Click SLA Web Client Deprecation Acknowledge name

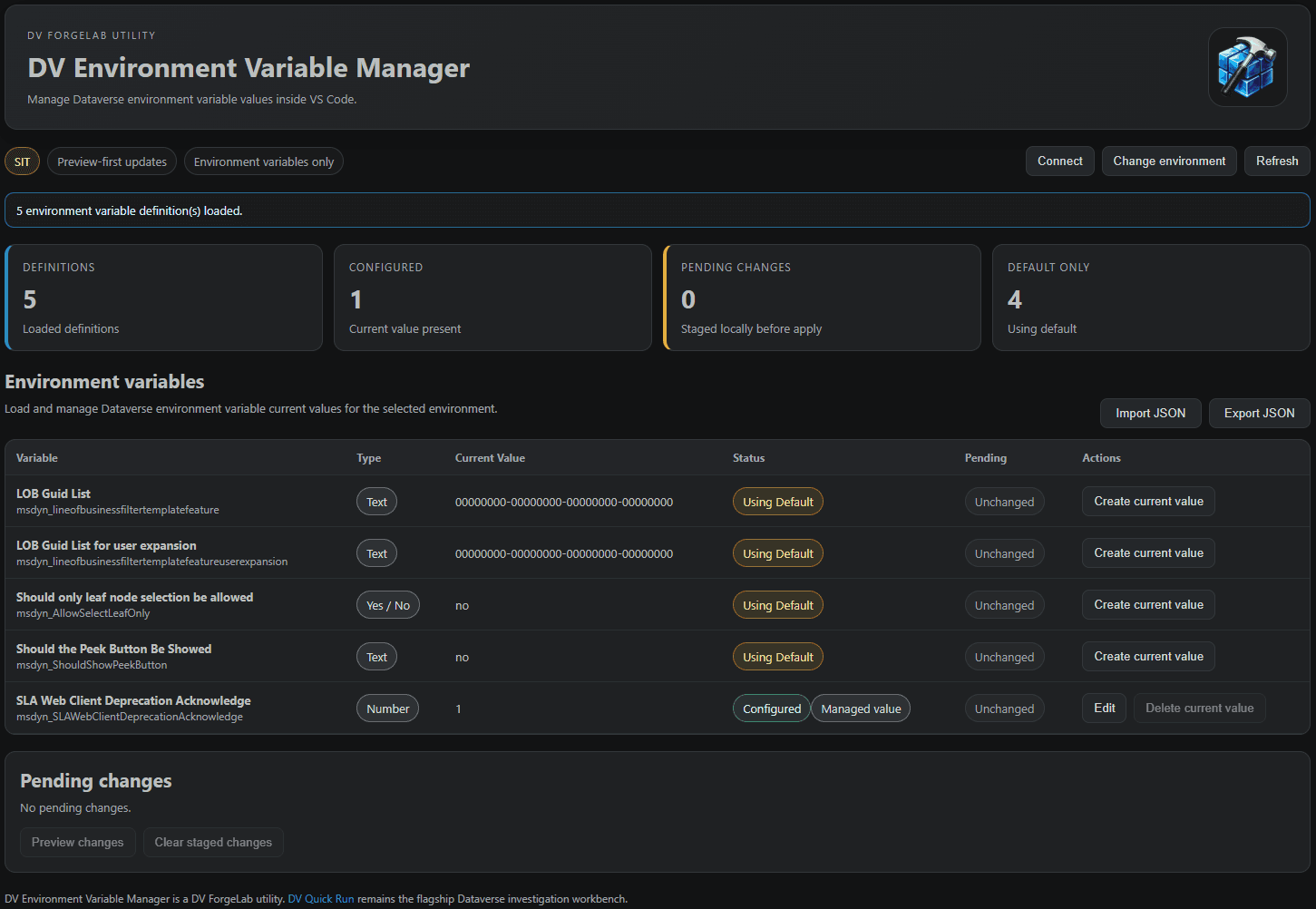coord(133,700)
